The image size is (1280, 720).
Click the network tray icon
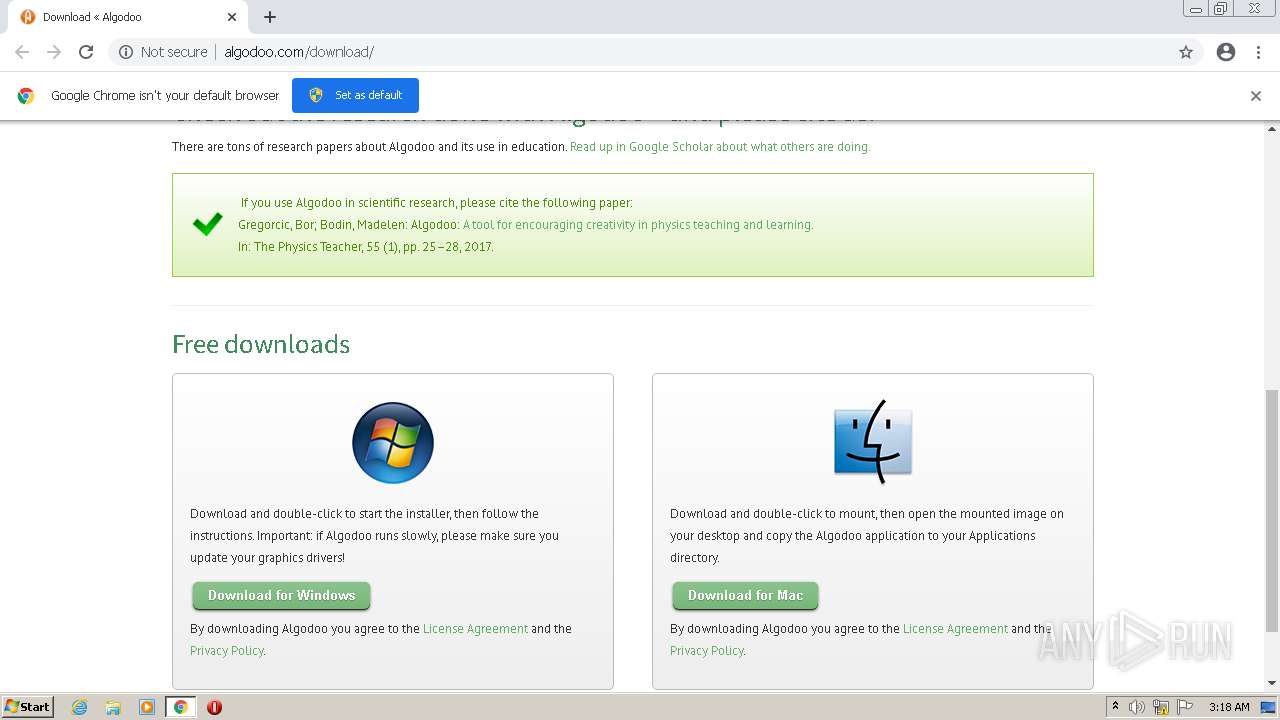(1161, 707)
